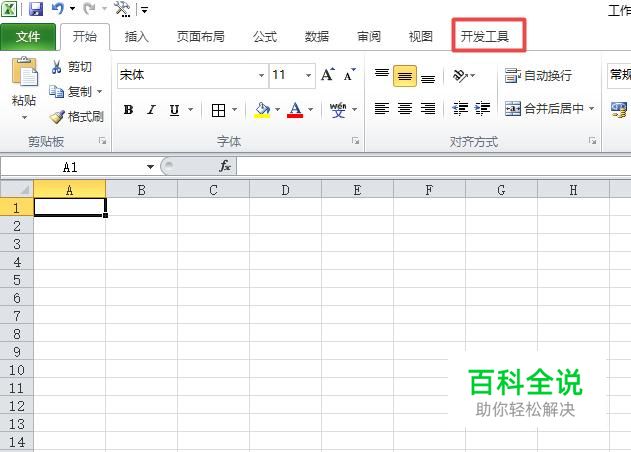Expand the 复制 dropdown arrow
This screenshot has height=452, width=631.
pos(99,92)
